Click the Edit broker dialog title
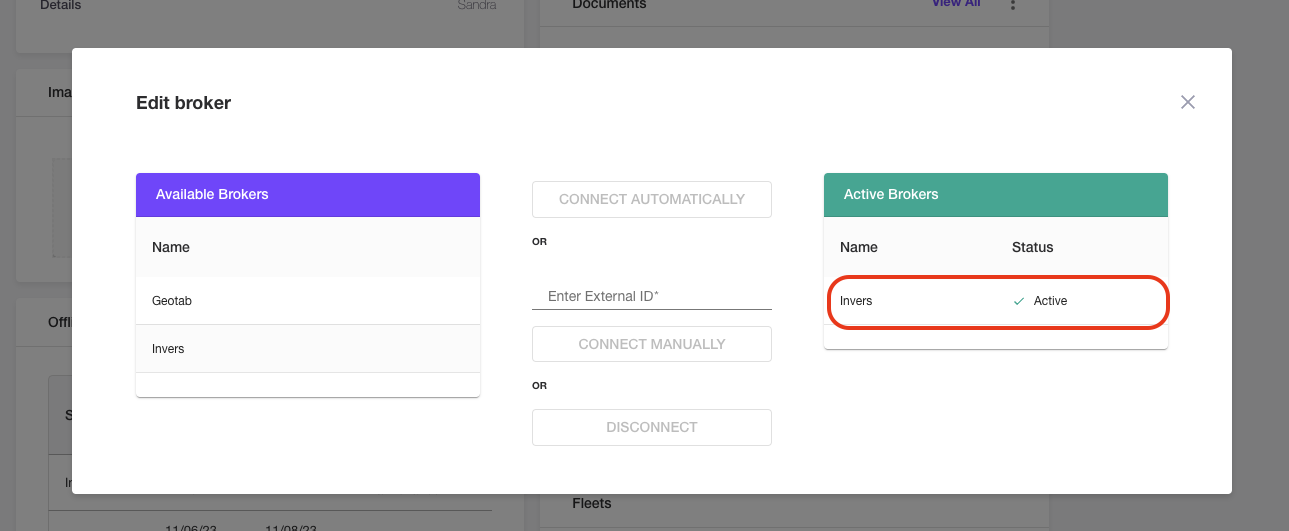This screenshot has height=531, width=1289. click(184, 102)
